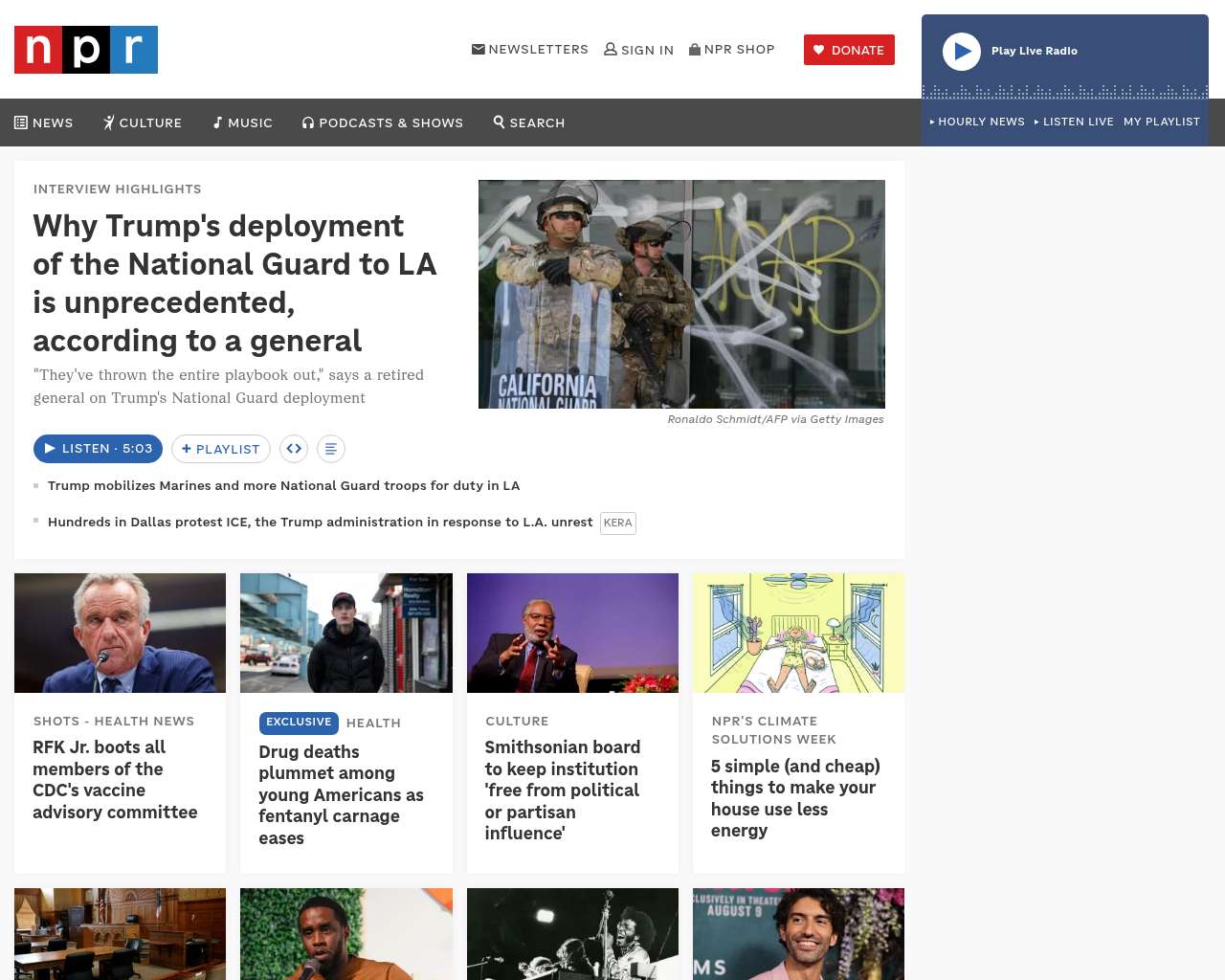Open the young man in jacket thumbnail

pos(346,633)
